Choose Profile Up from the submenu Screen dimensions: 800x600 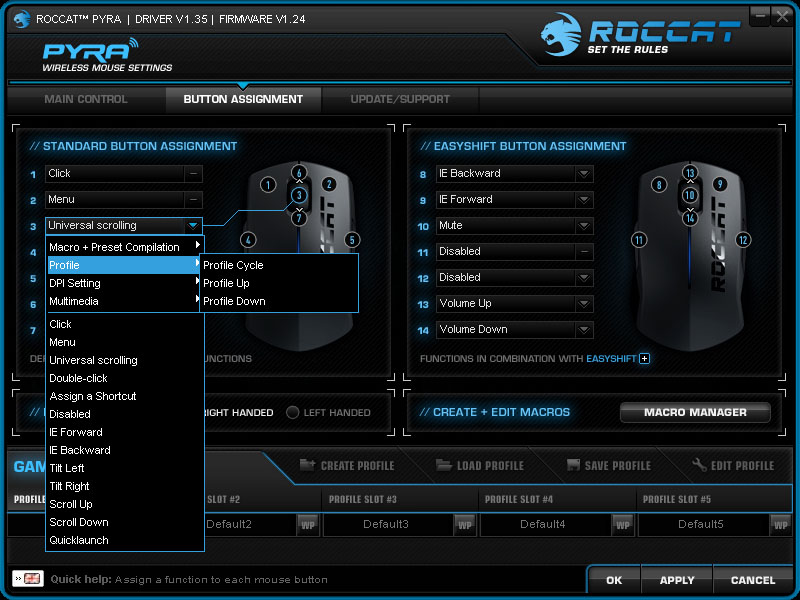[279, 283]
